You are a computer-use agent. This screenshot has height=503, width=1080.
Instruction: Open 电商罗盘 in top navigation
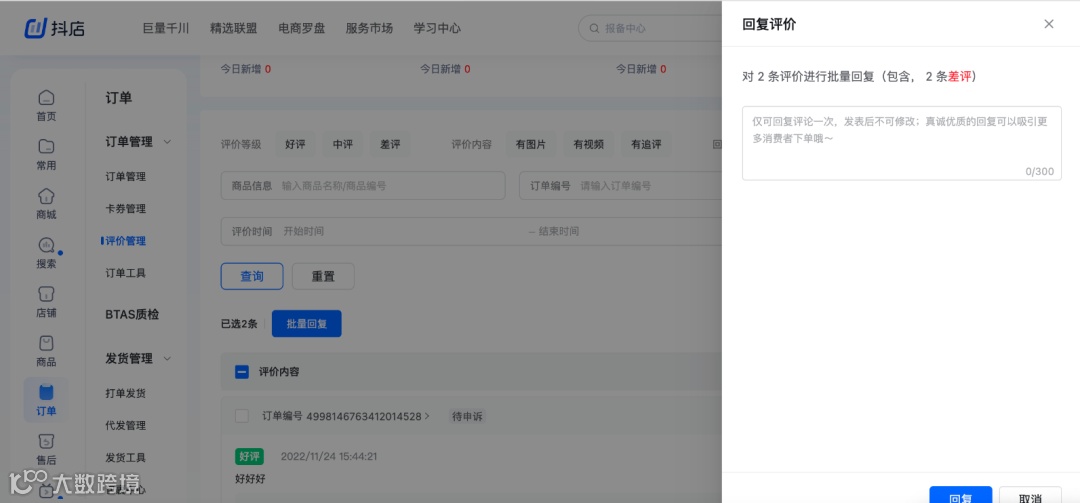click(302, 28)
